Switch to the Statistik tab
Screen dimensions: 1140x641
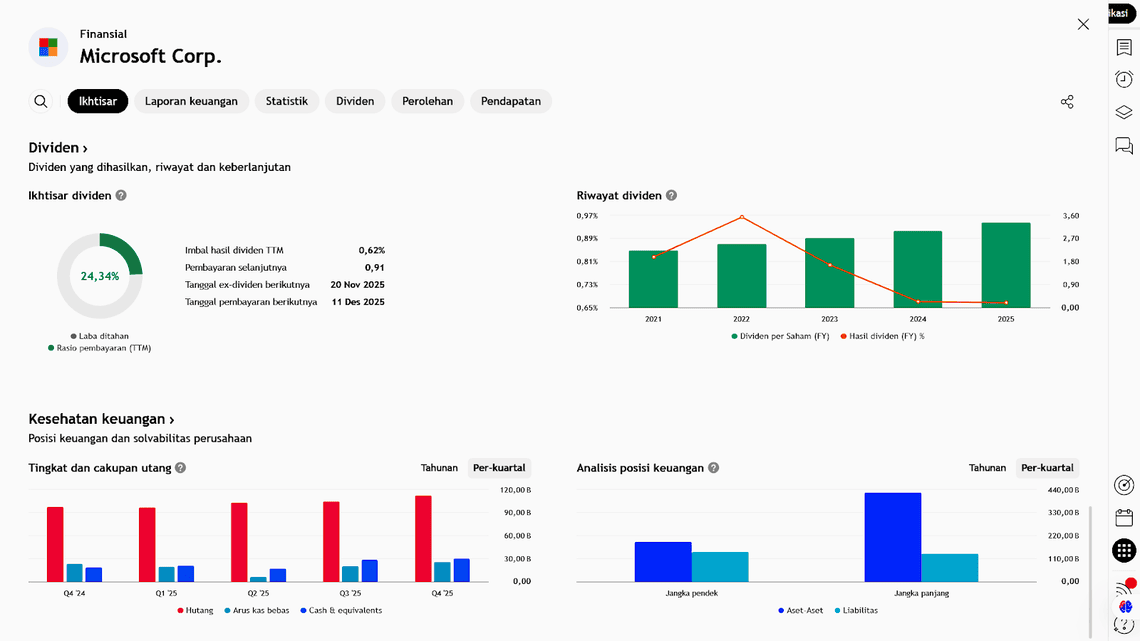(x=286, y=101)
